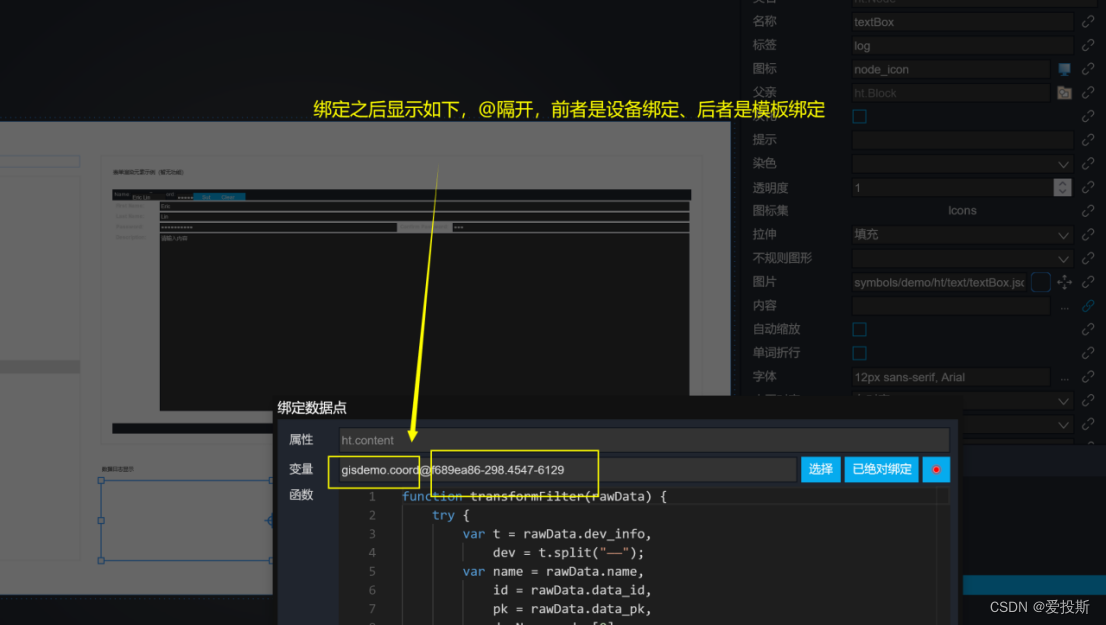
Task: Click the binding chain icon beside the log label field
Action: click(x=1088, y=45)
